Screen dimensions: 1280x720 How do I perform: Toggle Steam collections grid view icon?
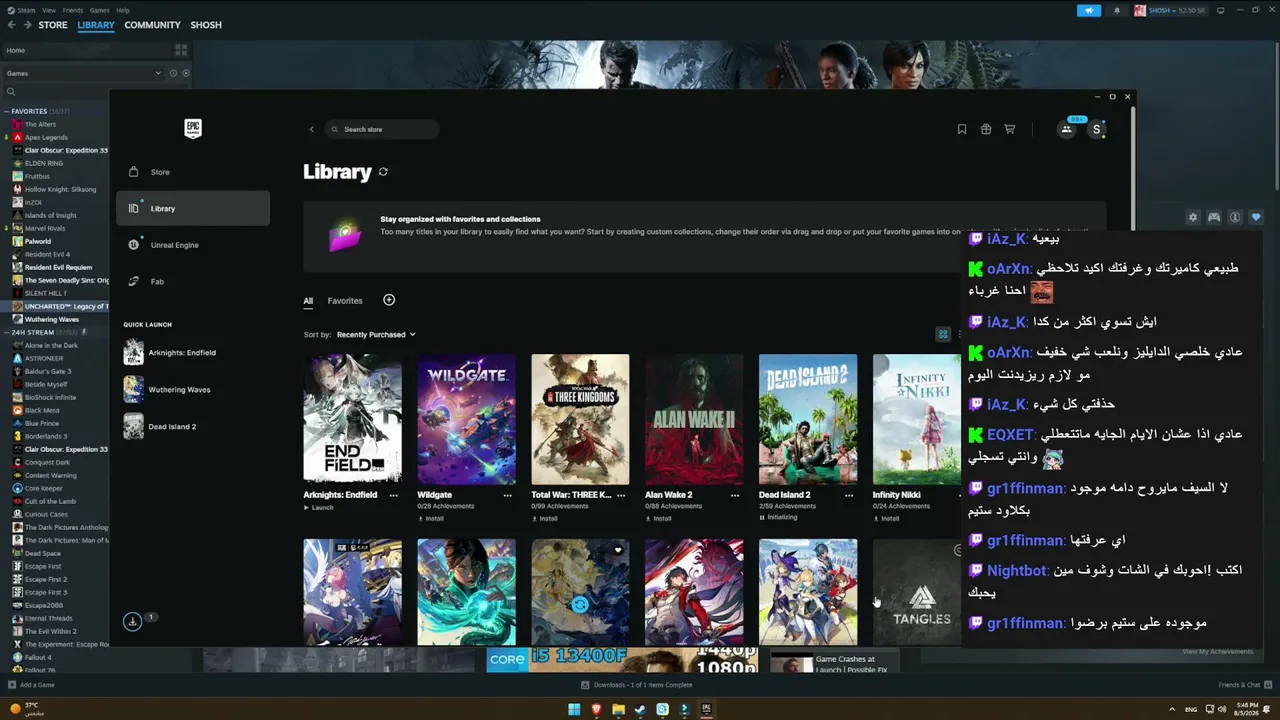[181, 49]
